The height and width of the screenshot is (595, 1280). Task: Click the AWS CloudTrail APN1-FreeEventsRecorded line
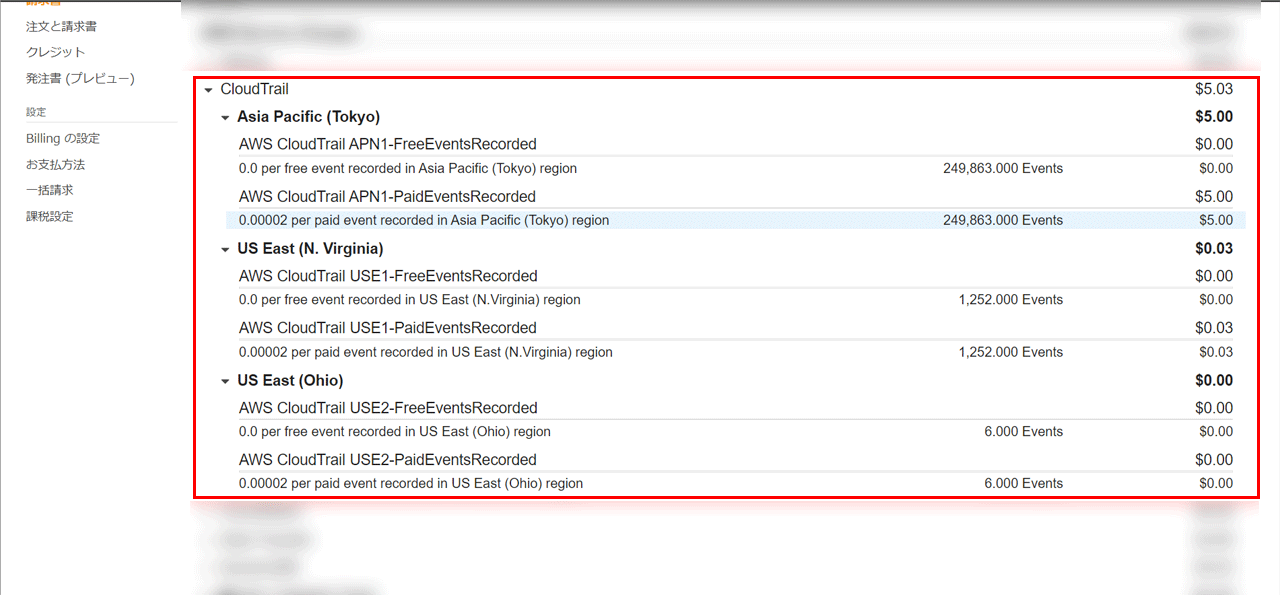[387, 144]
